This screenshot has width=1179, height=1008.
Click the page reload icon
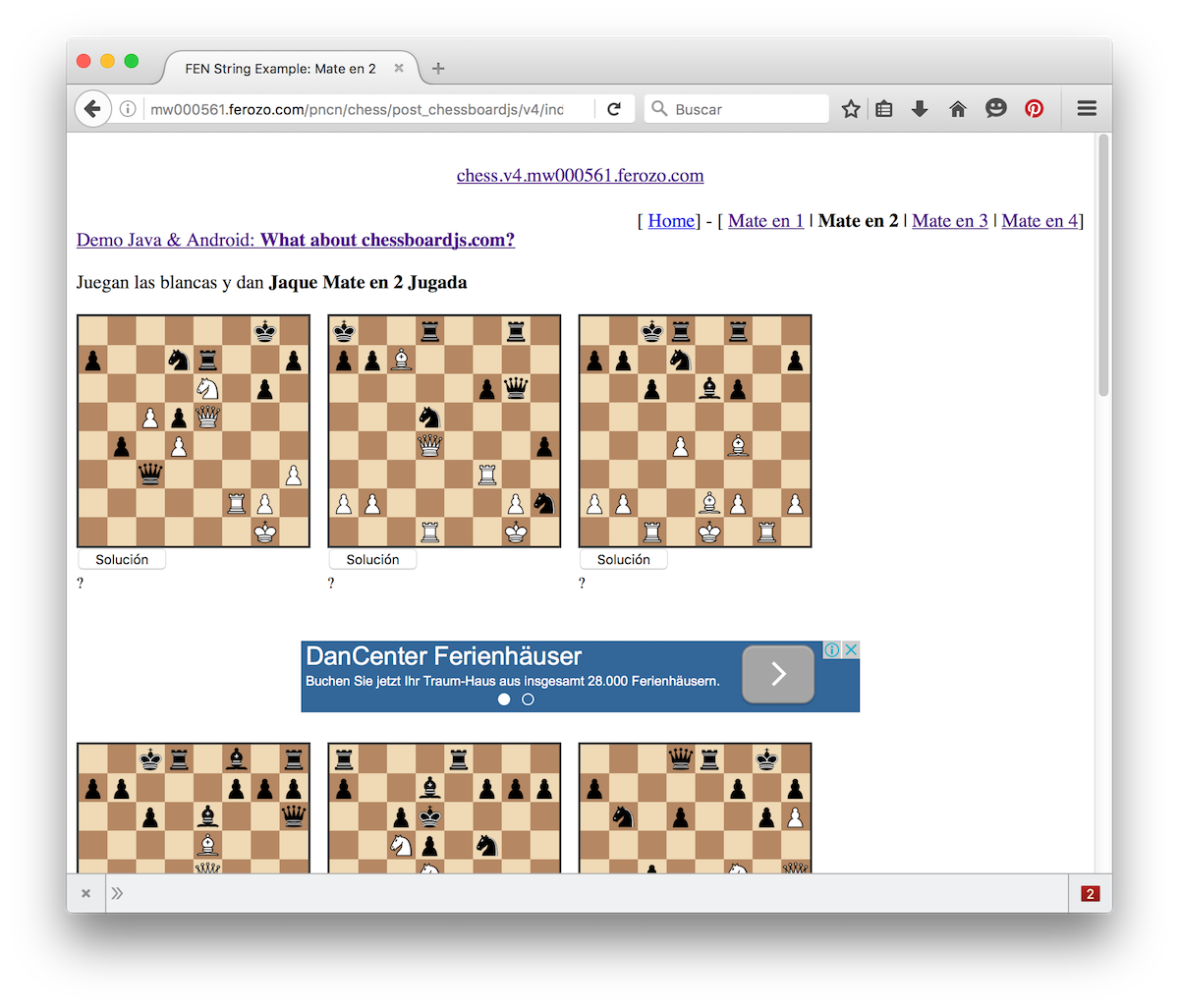point(614,108)
